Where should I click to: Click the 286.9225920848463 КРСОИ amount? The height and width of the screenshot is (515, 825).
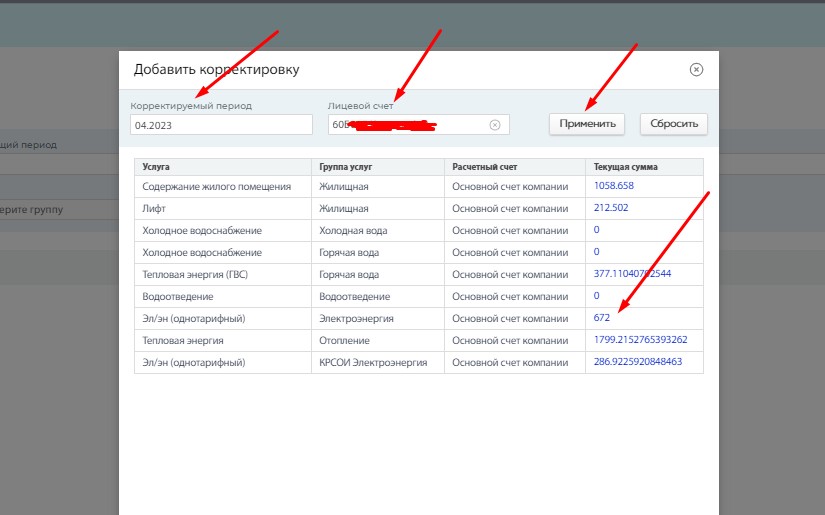tap(637, 362)
